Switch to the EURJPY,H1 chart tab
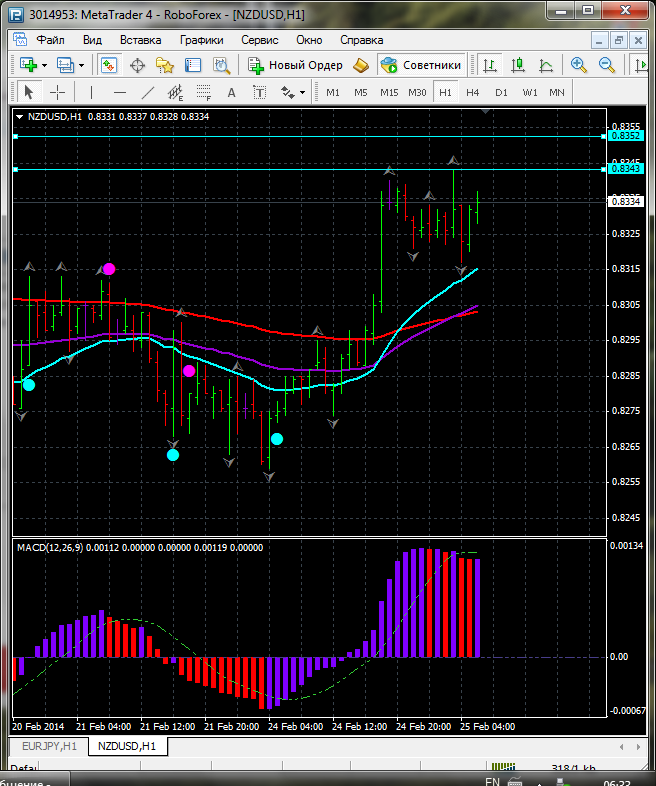This screenshot has height=786, width=656. tap(49, 746)
